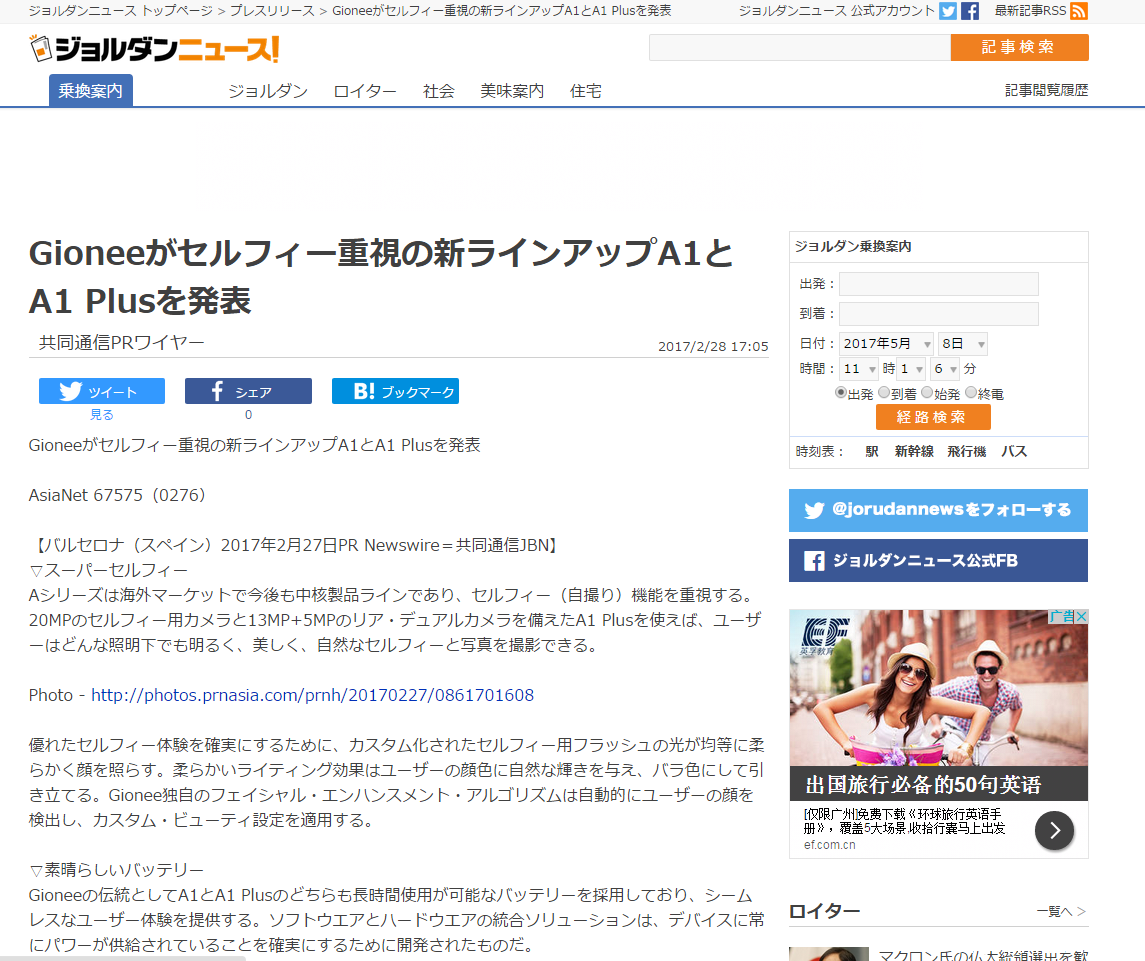Image resolution: width=1145 pixels, height=961 pixels.
Task: Open the 飛行機 timetable link
Action: coord(967,451)
